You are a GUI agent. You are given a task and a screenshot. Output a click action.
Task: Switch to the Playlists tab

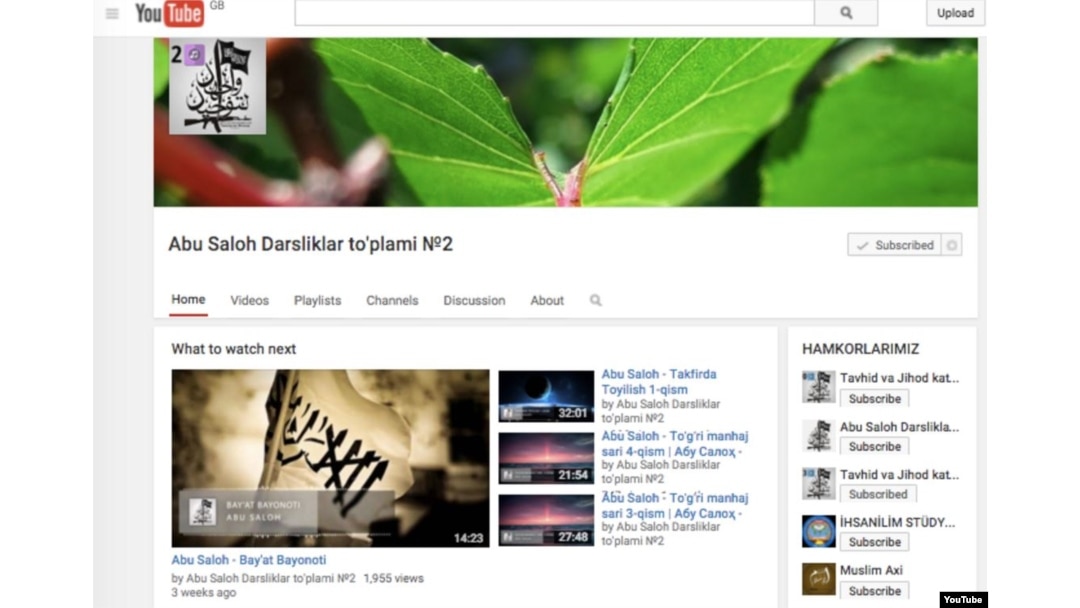tap(317, 300)
